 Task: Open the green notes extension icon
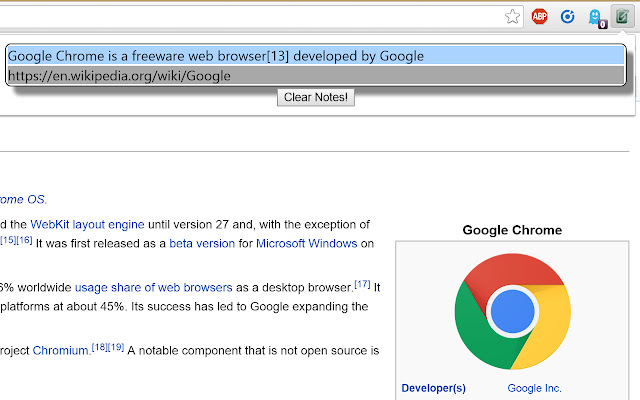622,17
